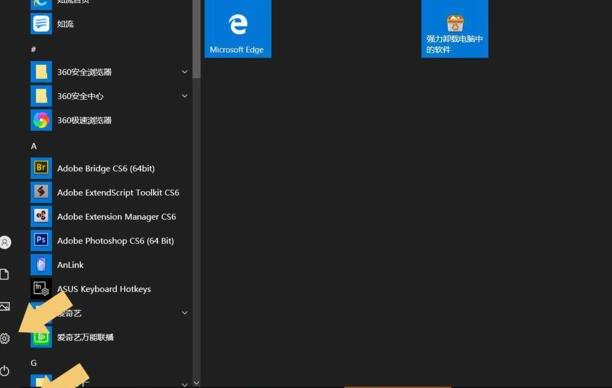Launch 360极速浏览器 from the app list
This screenshot has height=388, width=612.
coord(111,120)
